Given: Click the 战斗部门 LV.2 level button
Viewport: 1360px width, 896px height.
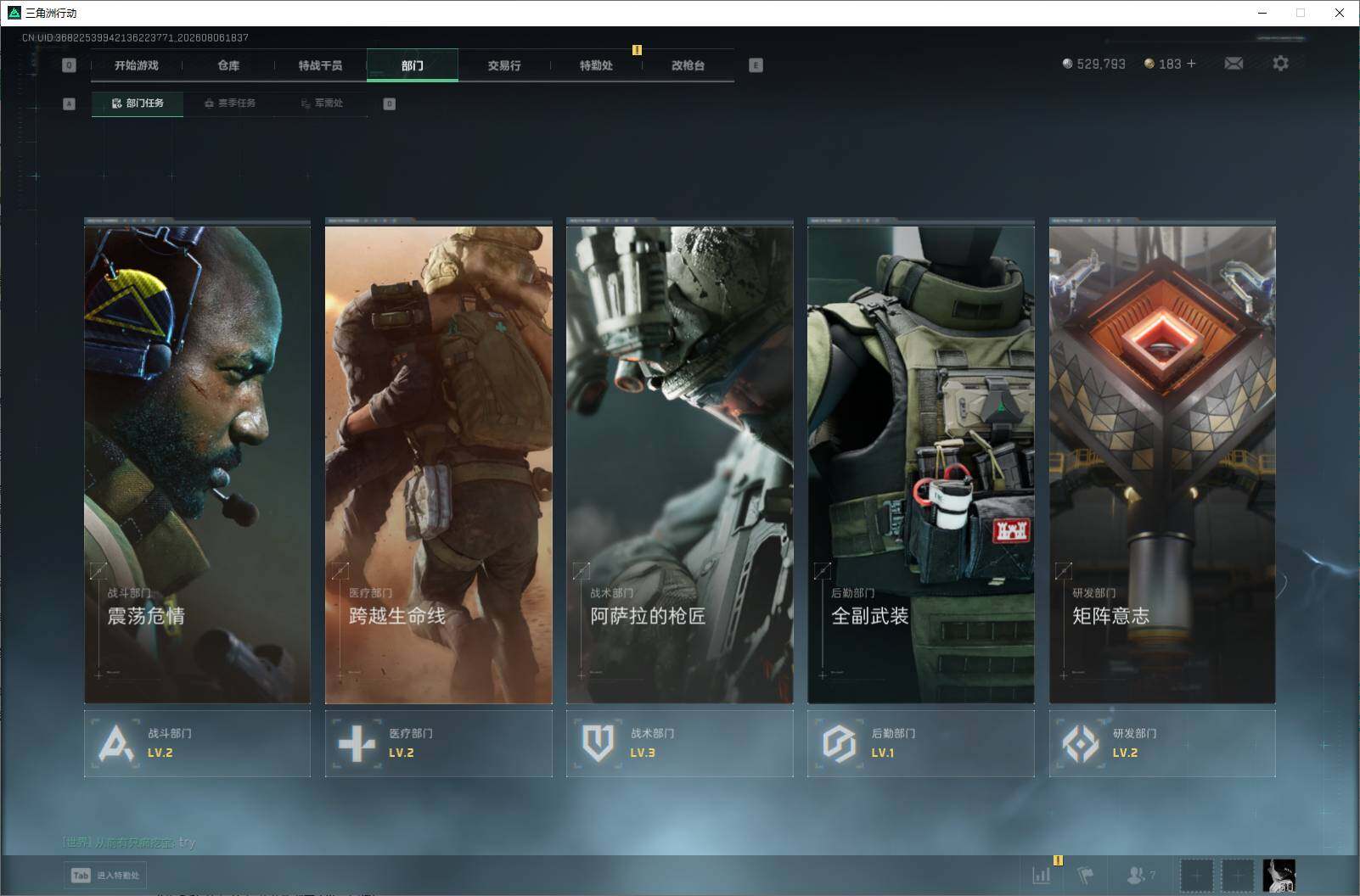Looking at the screenshot, I should click(197, 743).
